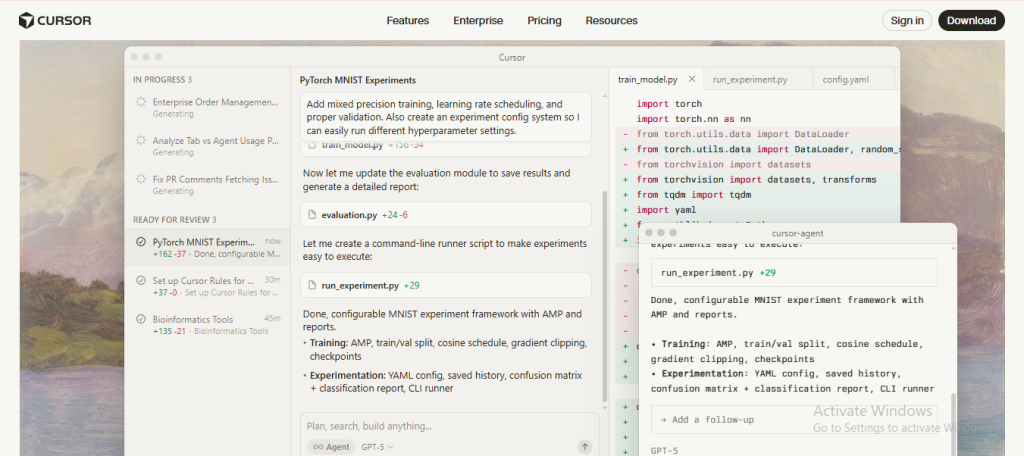Open the GPT-5 model dropdown
Viewport: 1024px width, 456px height.
[377, 447]
